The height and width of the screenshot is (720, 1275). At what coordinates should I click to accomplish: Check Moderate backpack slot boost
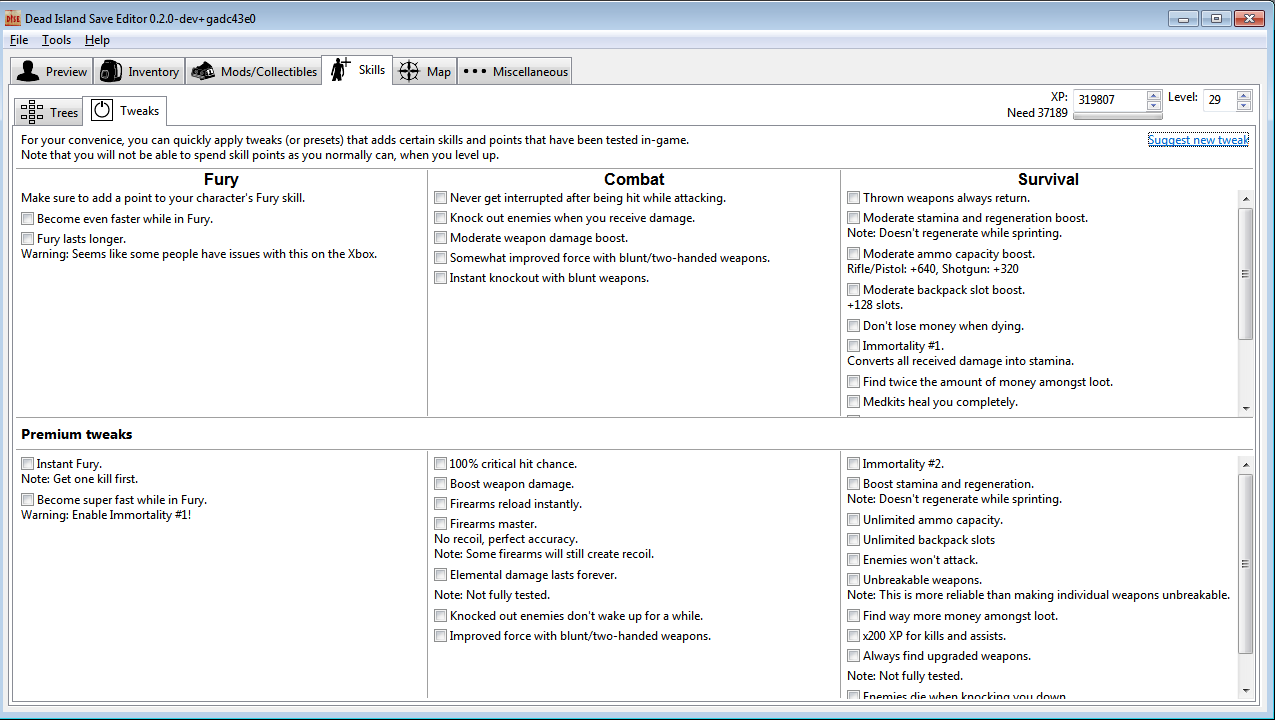click(854, 290)
